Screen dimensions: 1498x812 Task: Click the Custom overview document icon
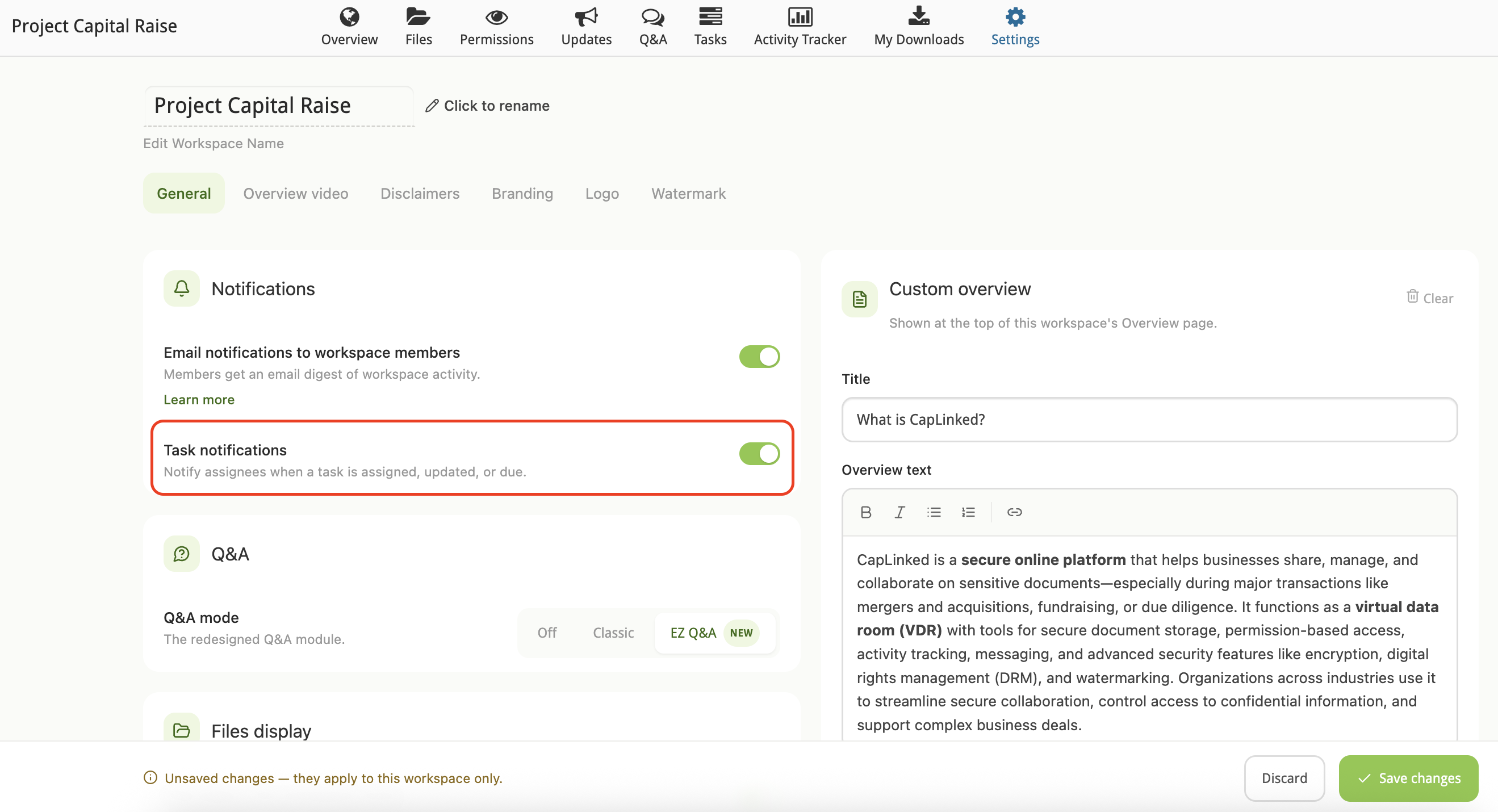[860, 299]
